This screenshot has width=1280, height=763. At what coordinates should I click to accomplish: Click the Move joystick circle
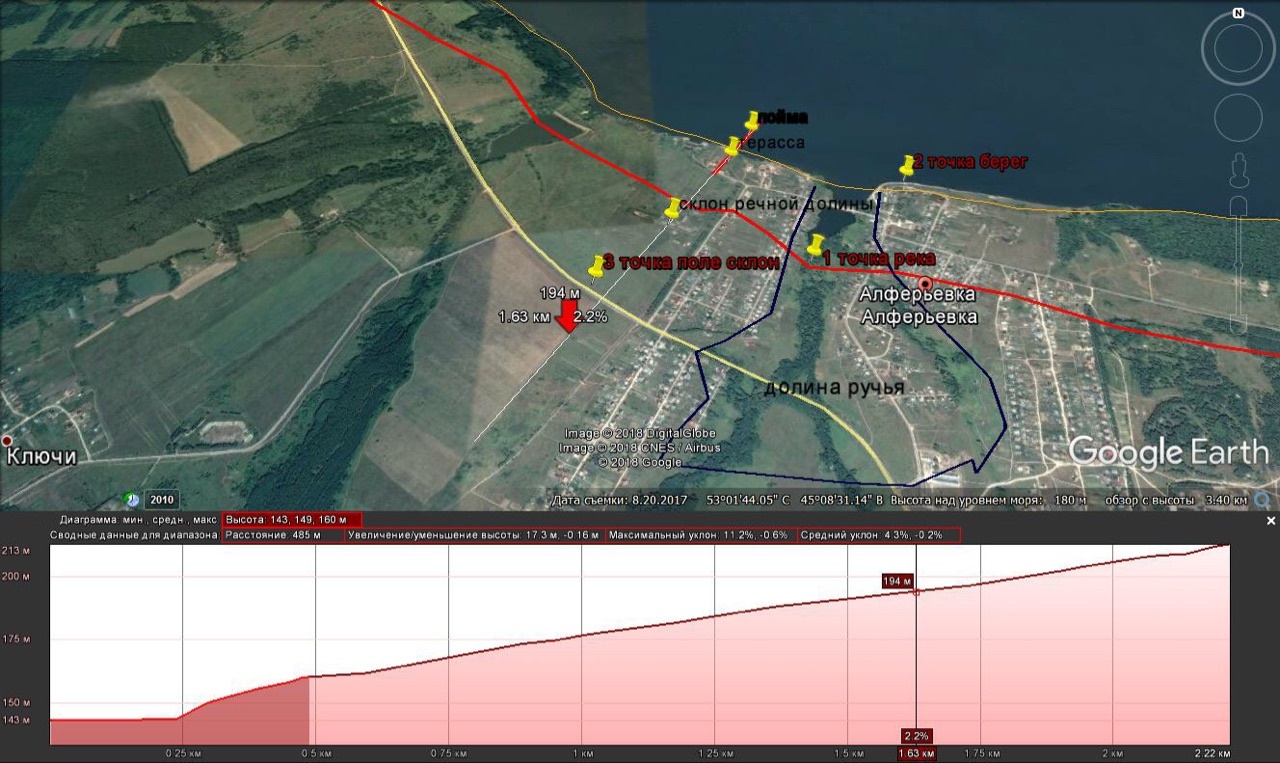click(1238, 118)
